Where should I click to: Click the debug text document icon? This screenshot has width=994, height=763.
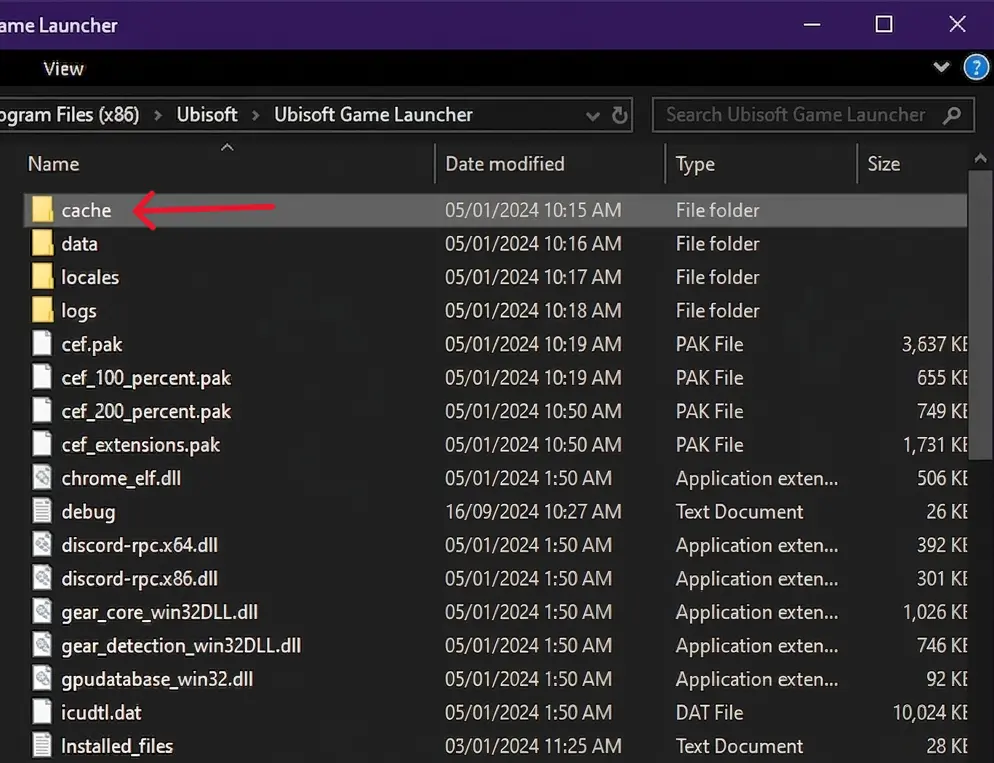coord(42,511)
